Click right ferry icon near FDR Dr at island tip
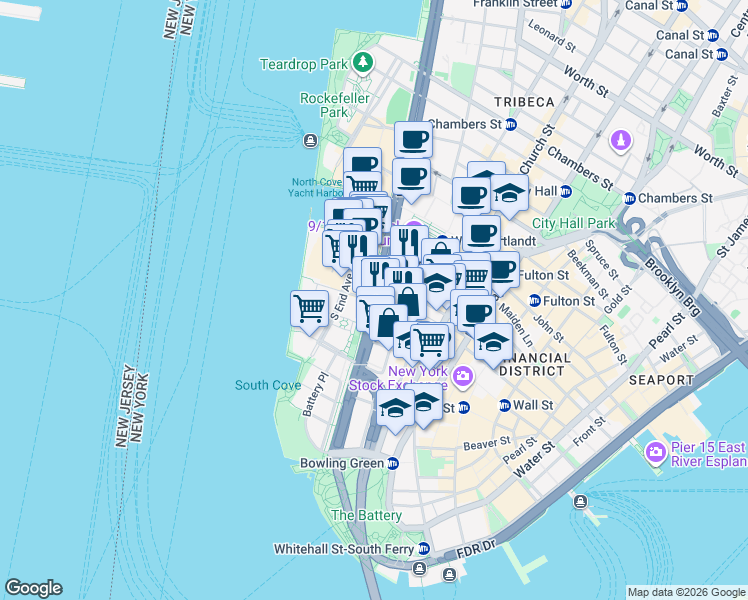The width and height of the screenshot is (748, 600). [449, 574]
